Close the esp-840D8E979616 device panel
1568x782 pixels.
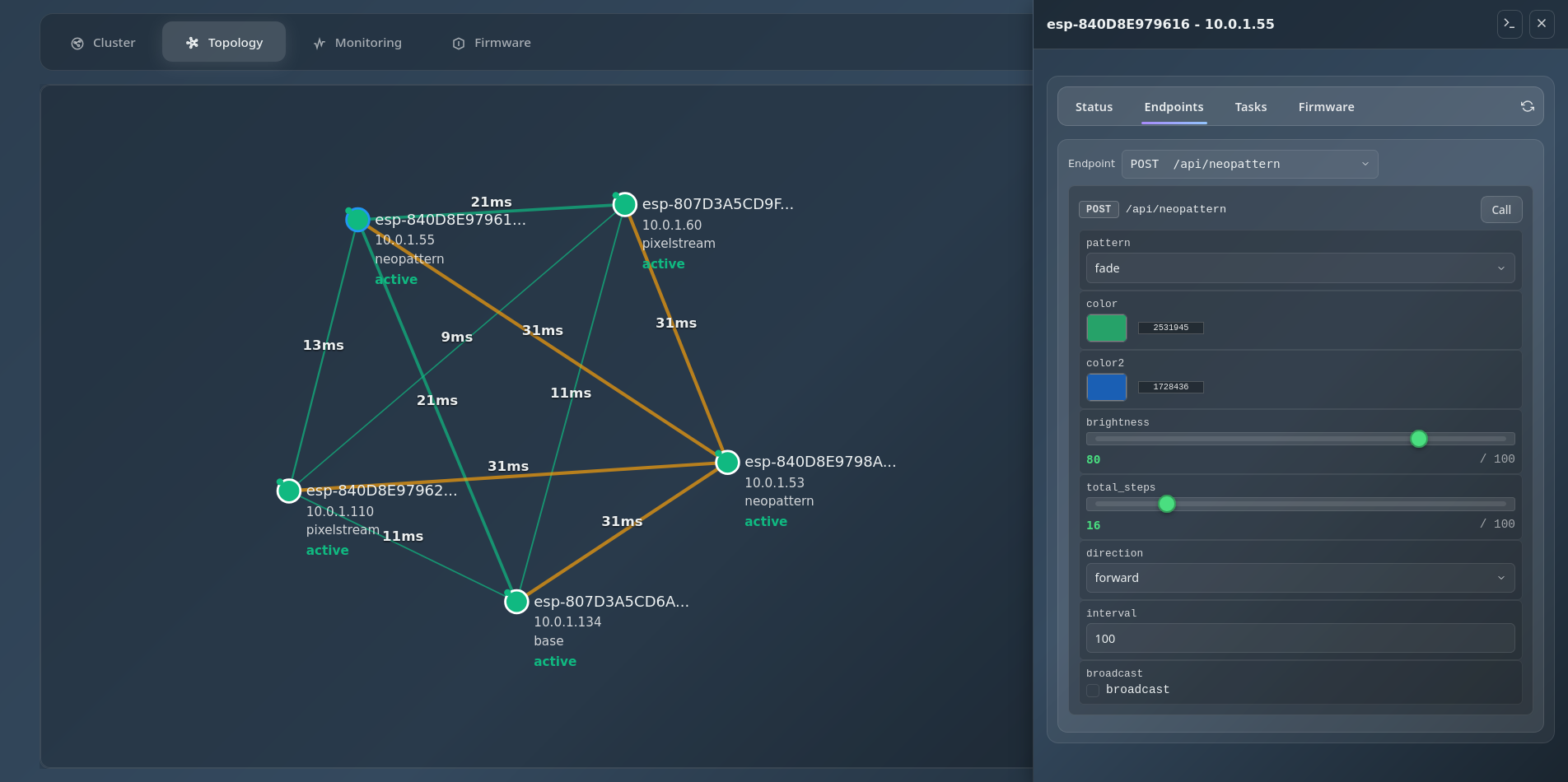1542,24
